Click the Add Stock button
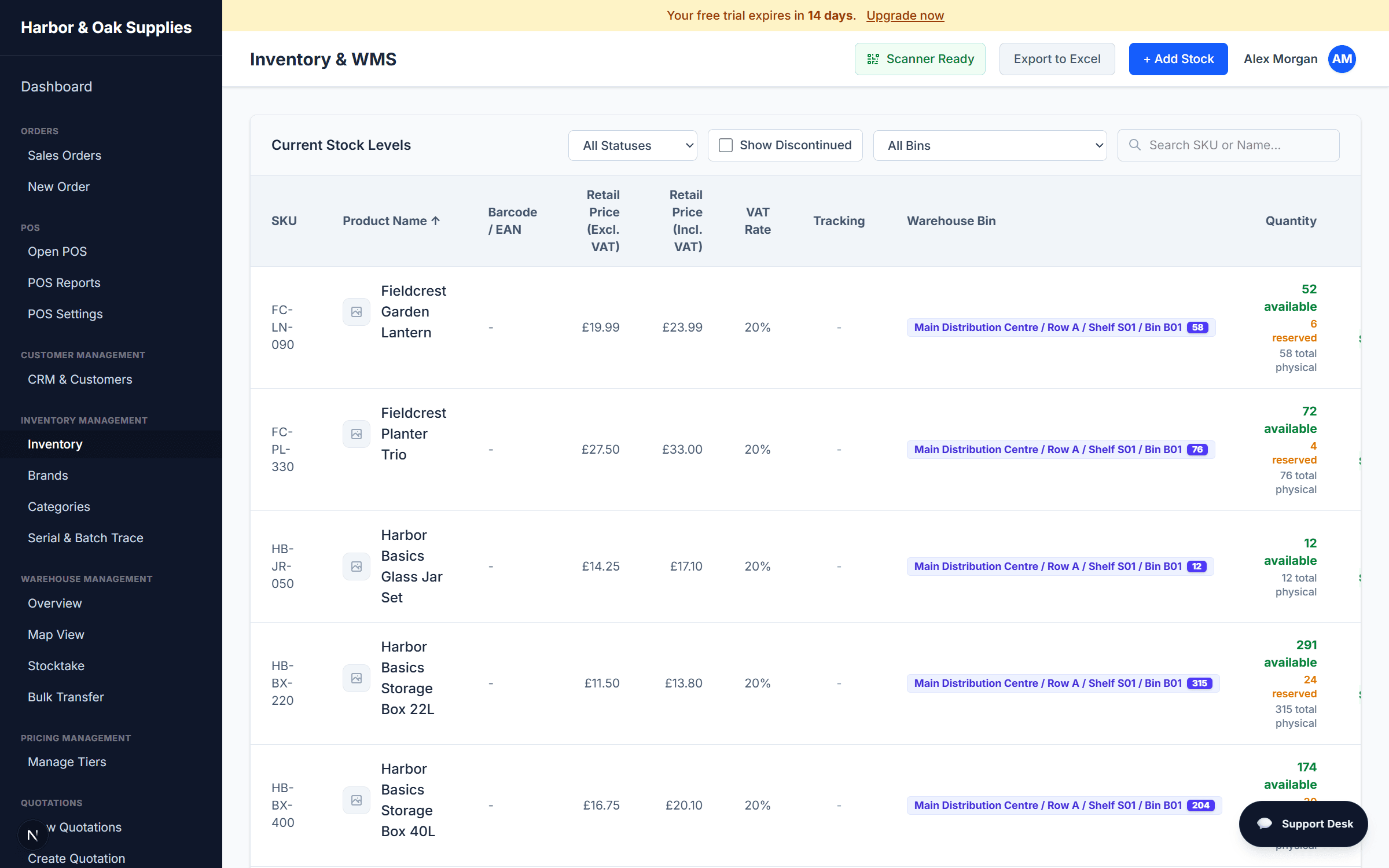The height and width of the screenshot is (868, 1389). [1178, 59]
